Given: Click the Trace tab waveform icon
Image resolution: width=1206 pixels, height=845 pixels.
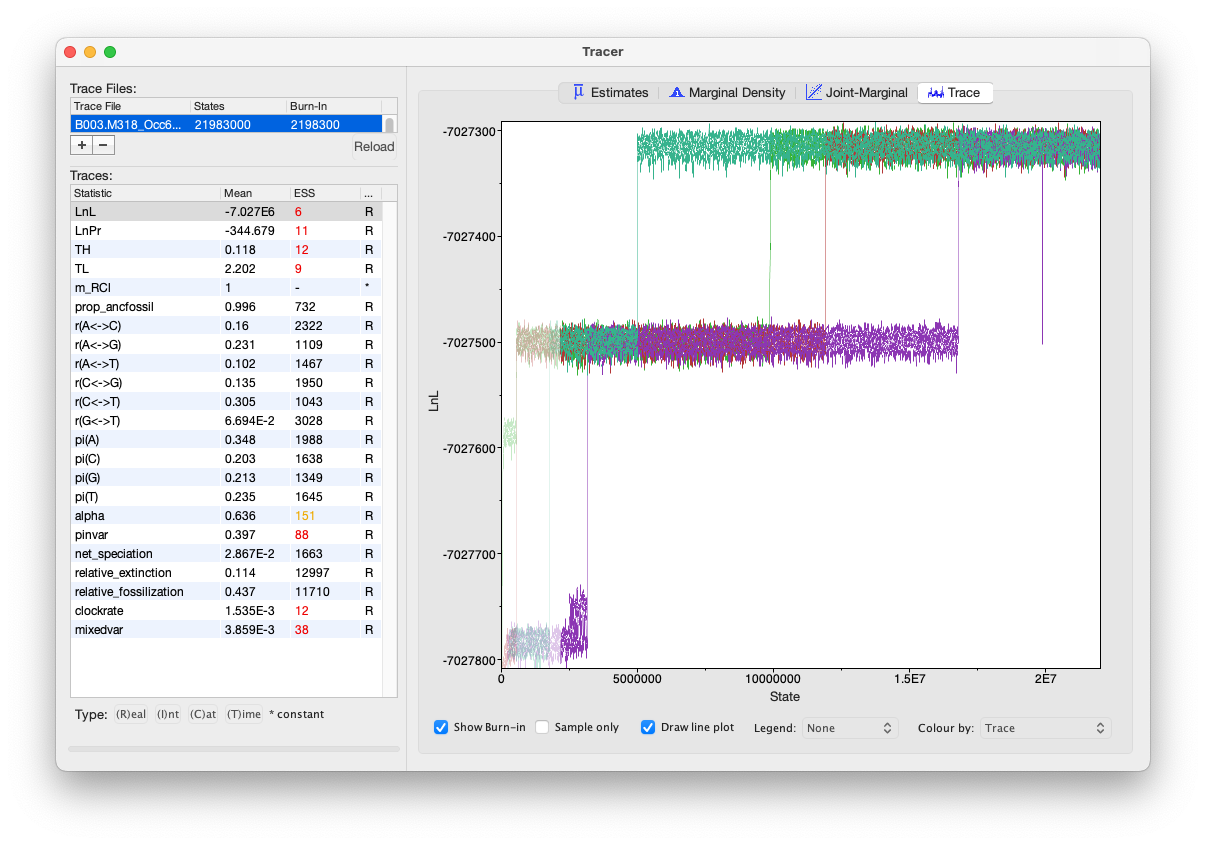Looking at the screenshot, I should (936, 92).
